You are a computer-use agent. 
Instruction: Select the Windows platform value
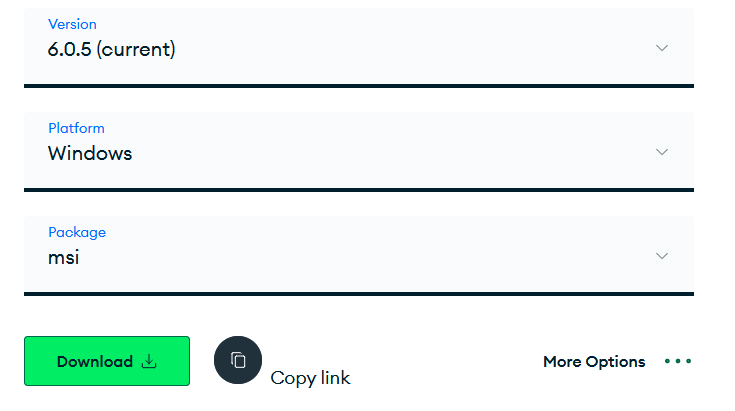click(90, 153)
